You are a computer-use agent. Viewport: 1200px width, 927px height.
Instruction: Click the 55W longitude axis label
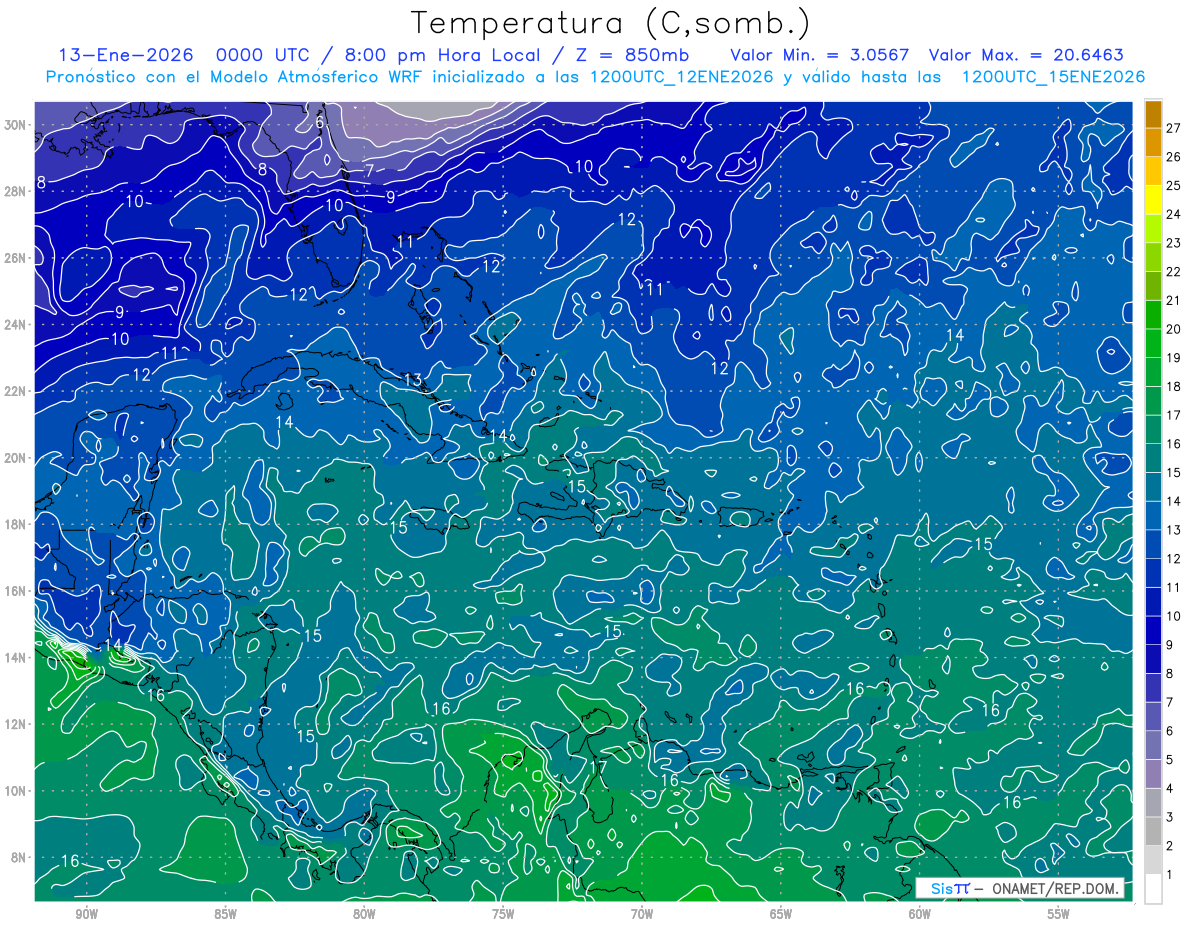1059,914
